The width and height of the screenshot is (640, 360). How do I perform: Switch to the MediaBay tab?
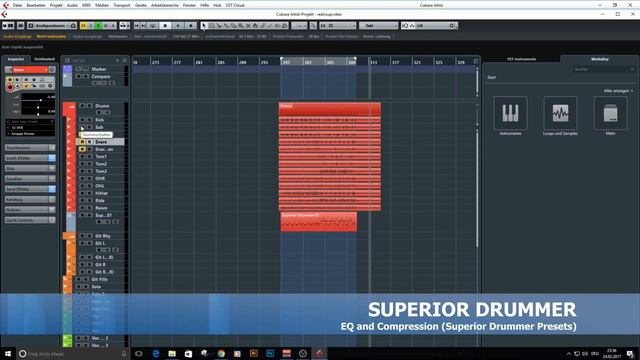[600, 59]
